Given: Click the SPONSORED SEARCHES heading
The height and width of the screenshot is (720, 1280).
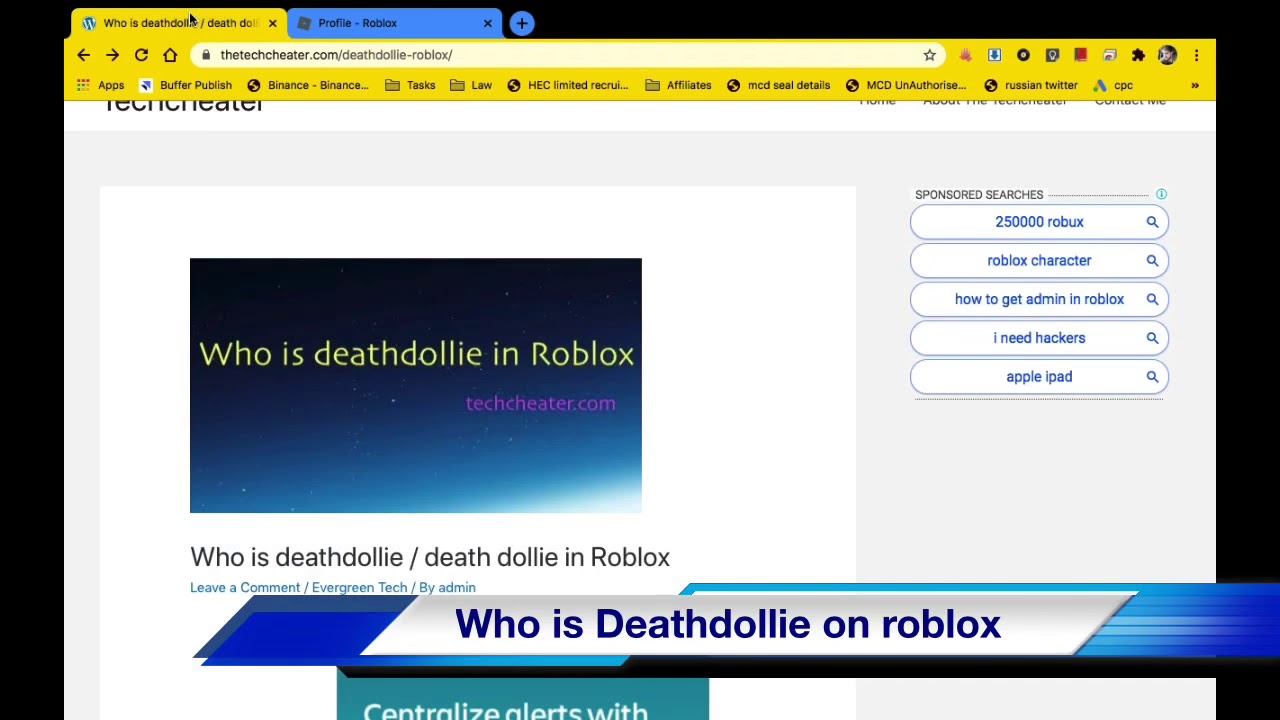Looking at the screenshot, I should pyautogui.click(x=979, y=195).
